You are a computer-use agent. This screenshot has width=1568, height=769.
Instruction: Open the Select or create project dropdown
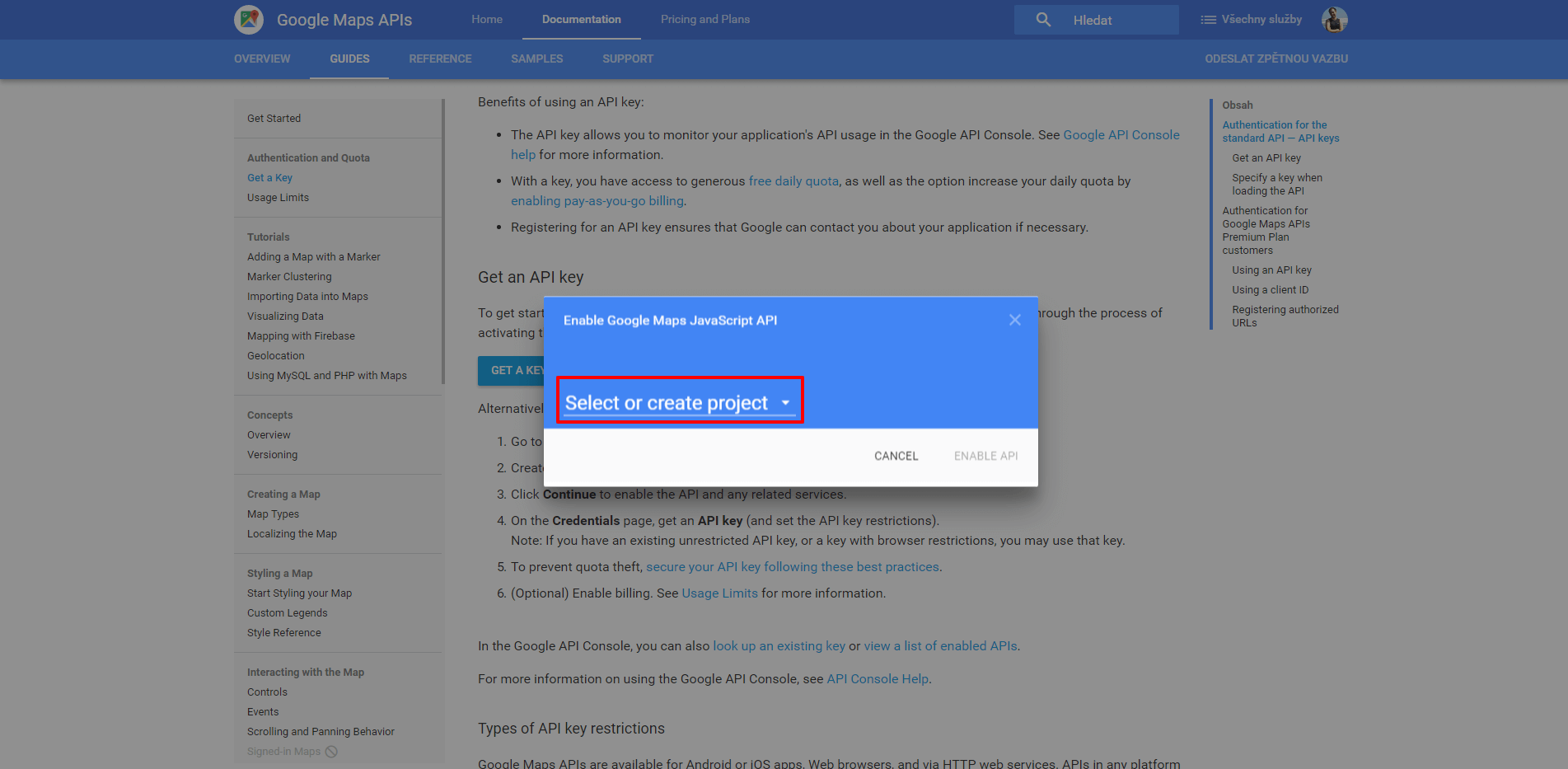click(x=680, y=401)
